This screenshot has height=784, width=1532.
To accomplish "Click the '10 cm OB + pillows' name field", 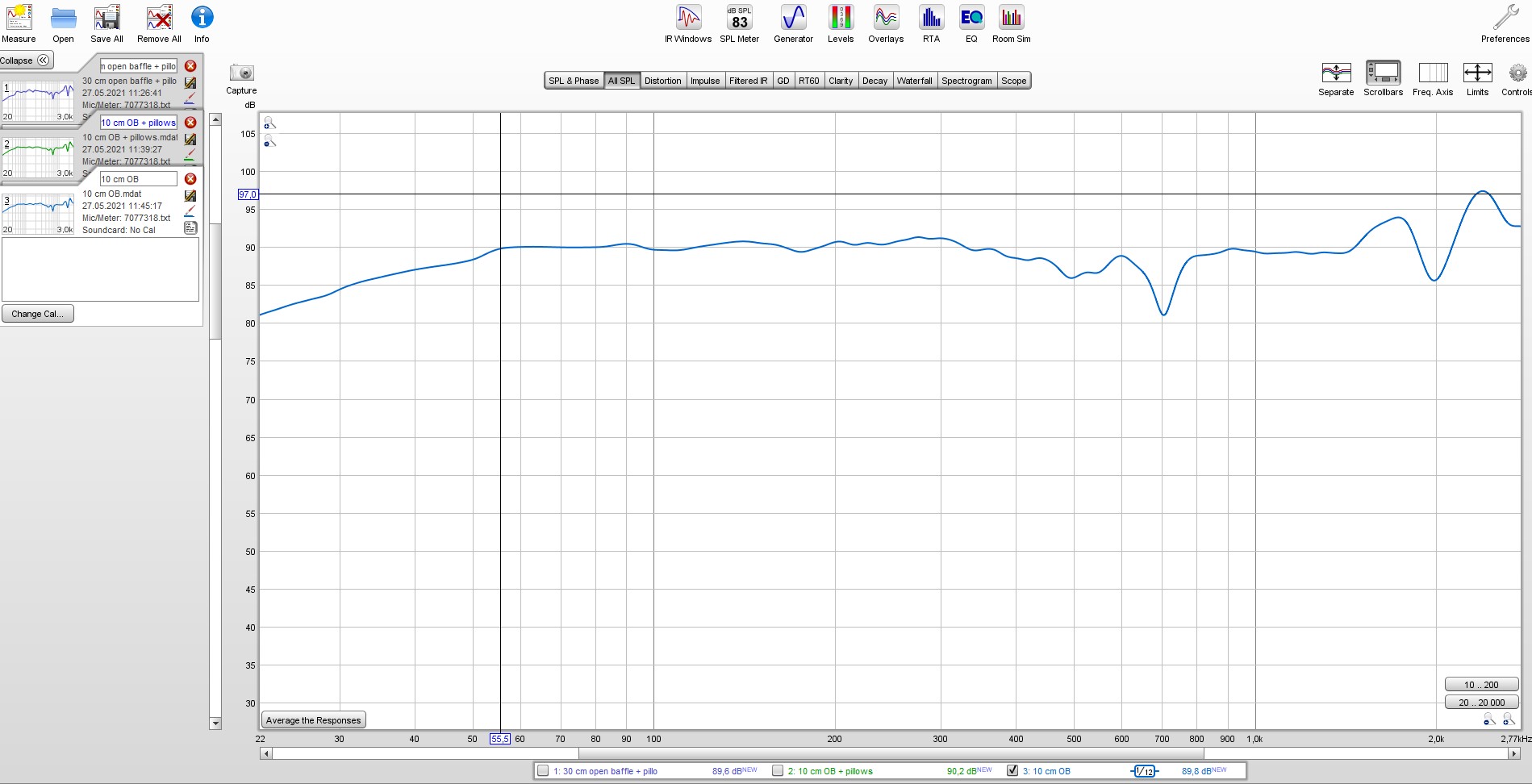I will click(138, 123).
